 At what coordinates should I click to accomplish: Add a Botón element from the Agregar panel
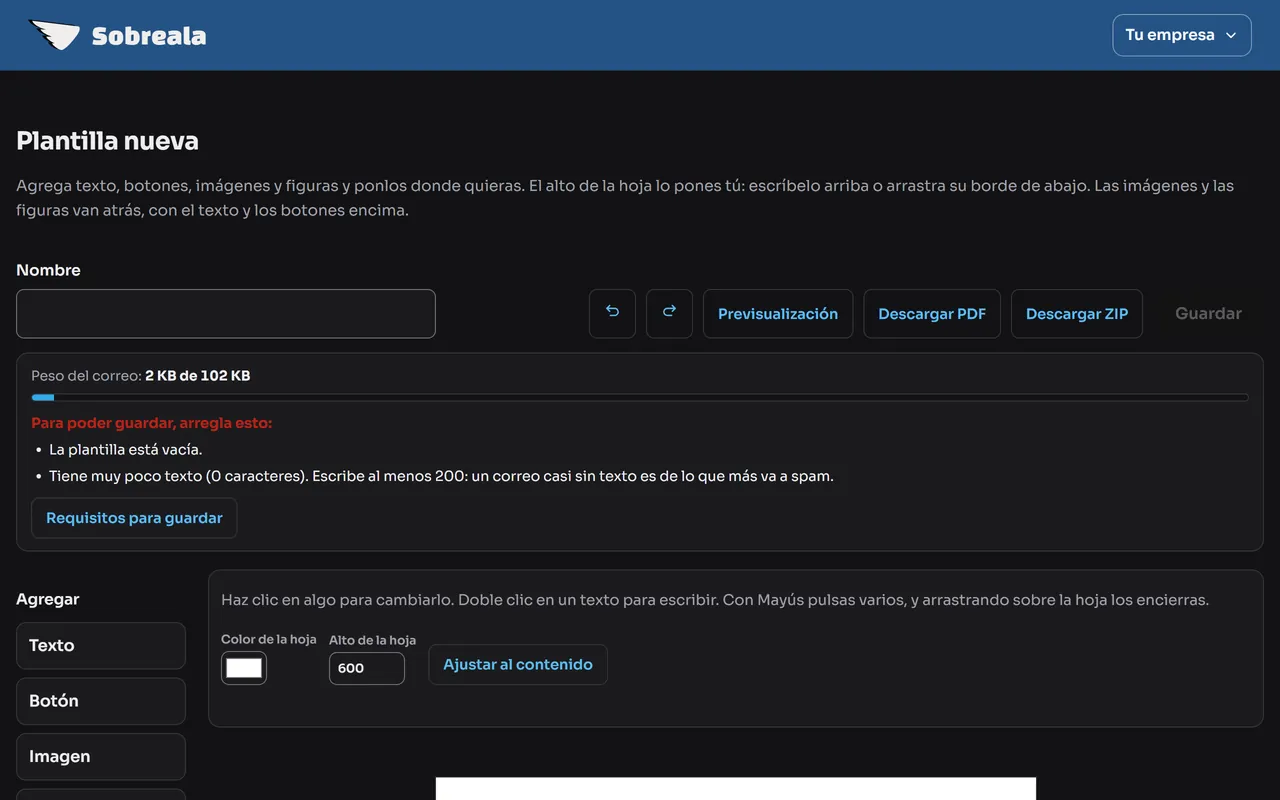click(101, 701)
